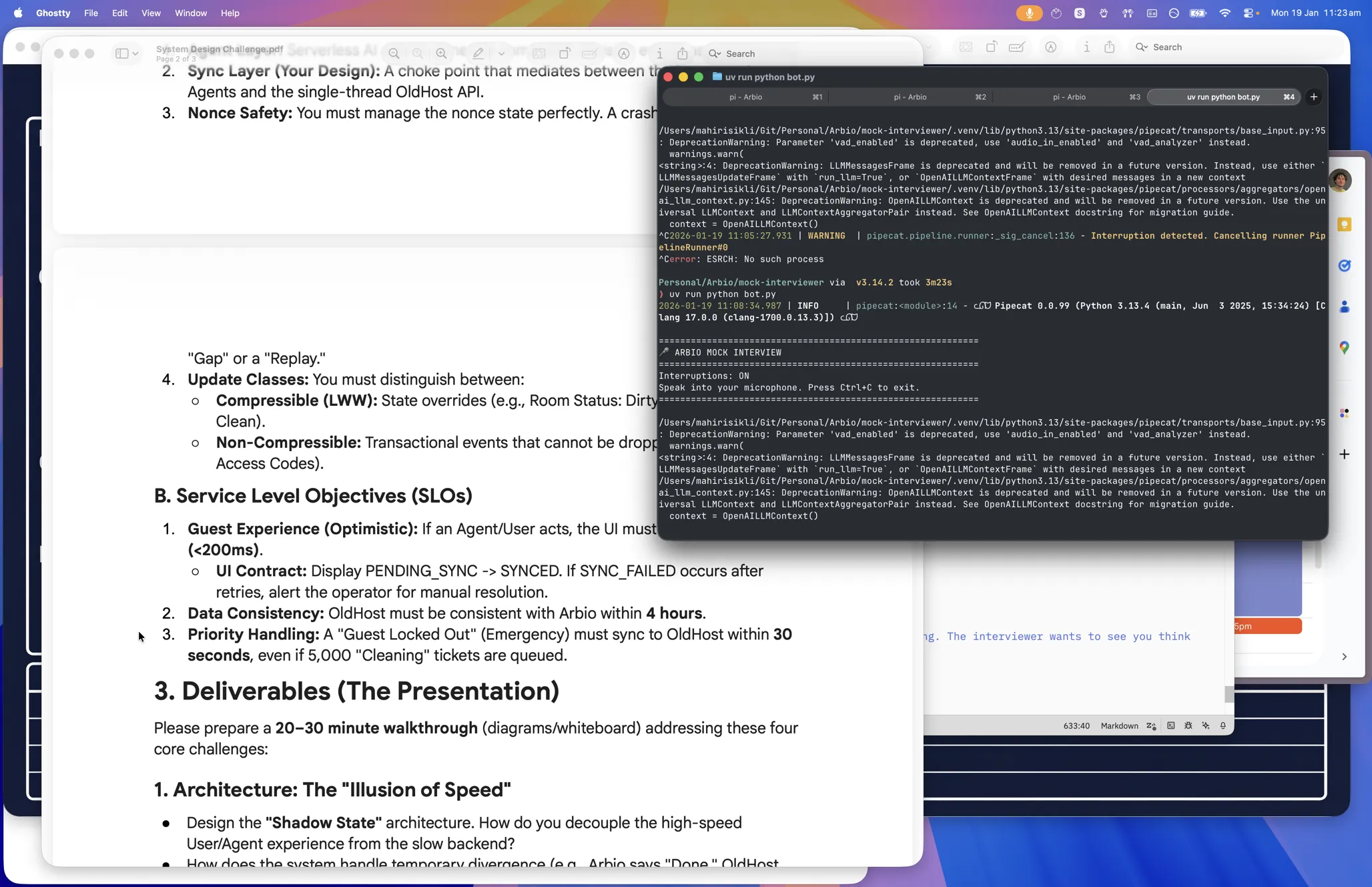This screenshot has height=887, width=1372.
Task: Open the Preview share menu
Action: coord(681,53)
